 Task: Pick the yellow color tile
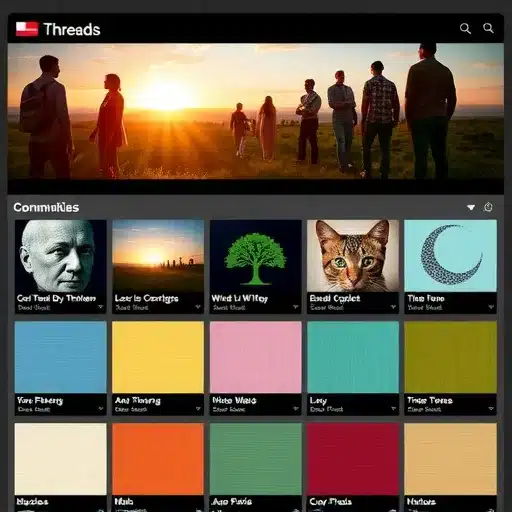coord(158,357)
